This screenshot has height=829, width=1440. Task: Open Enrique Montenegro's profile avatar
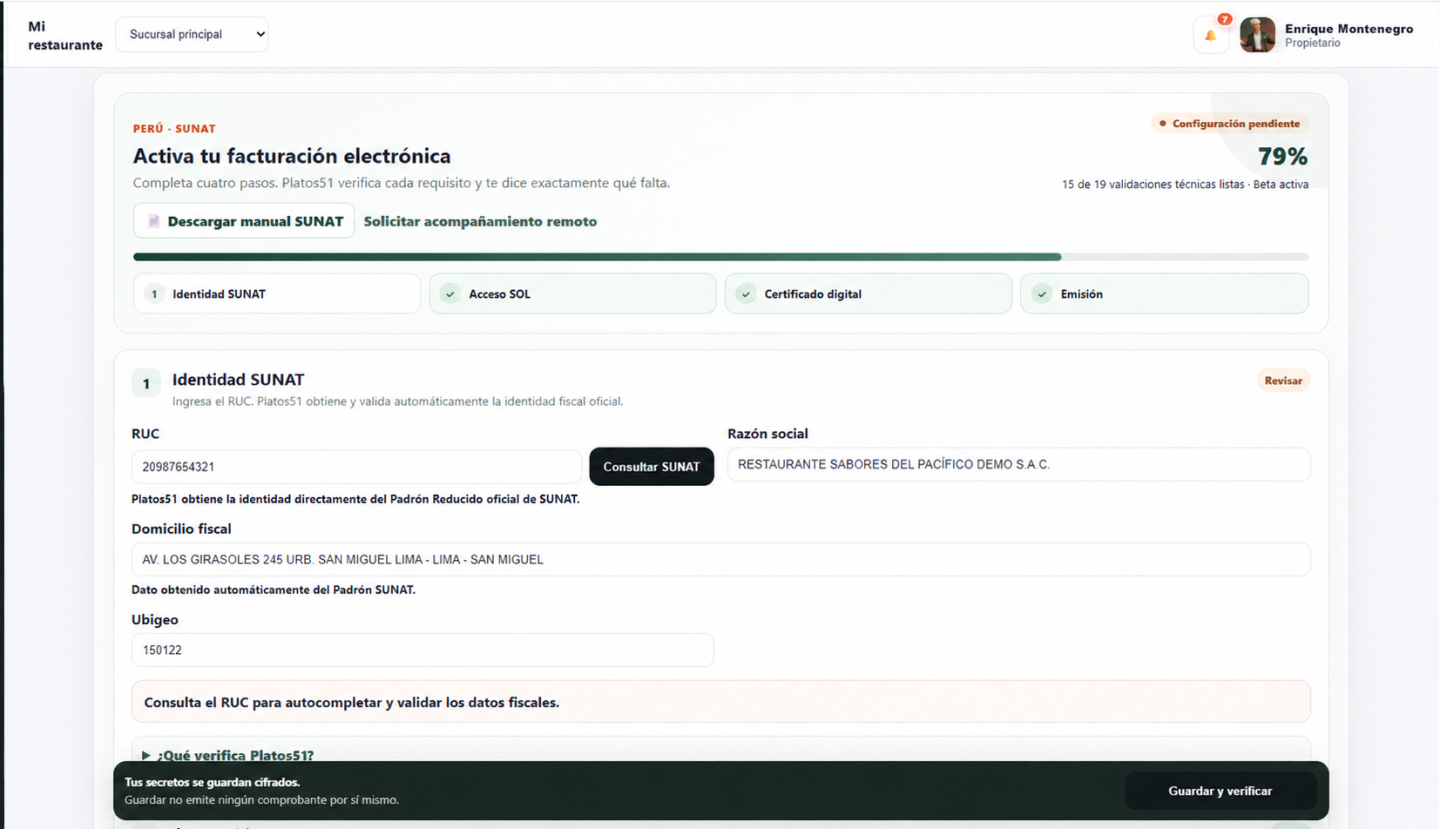1257,35
